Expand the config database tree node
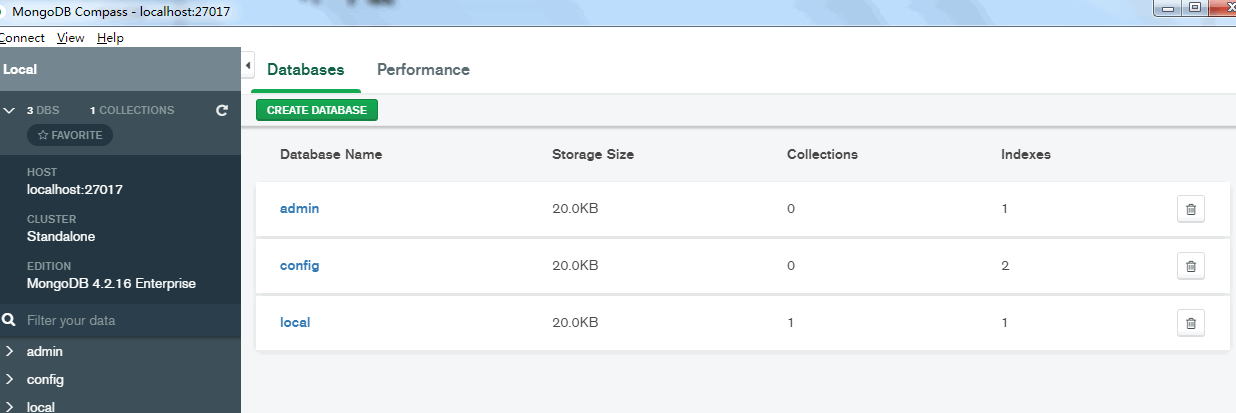Image resolution: width=1236 pixels, height=413 pixels. point(9,380)
